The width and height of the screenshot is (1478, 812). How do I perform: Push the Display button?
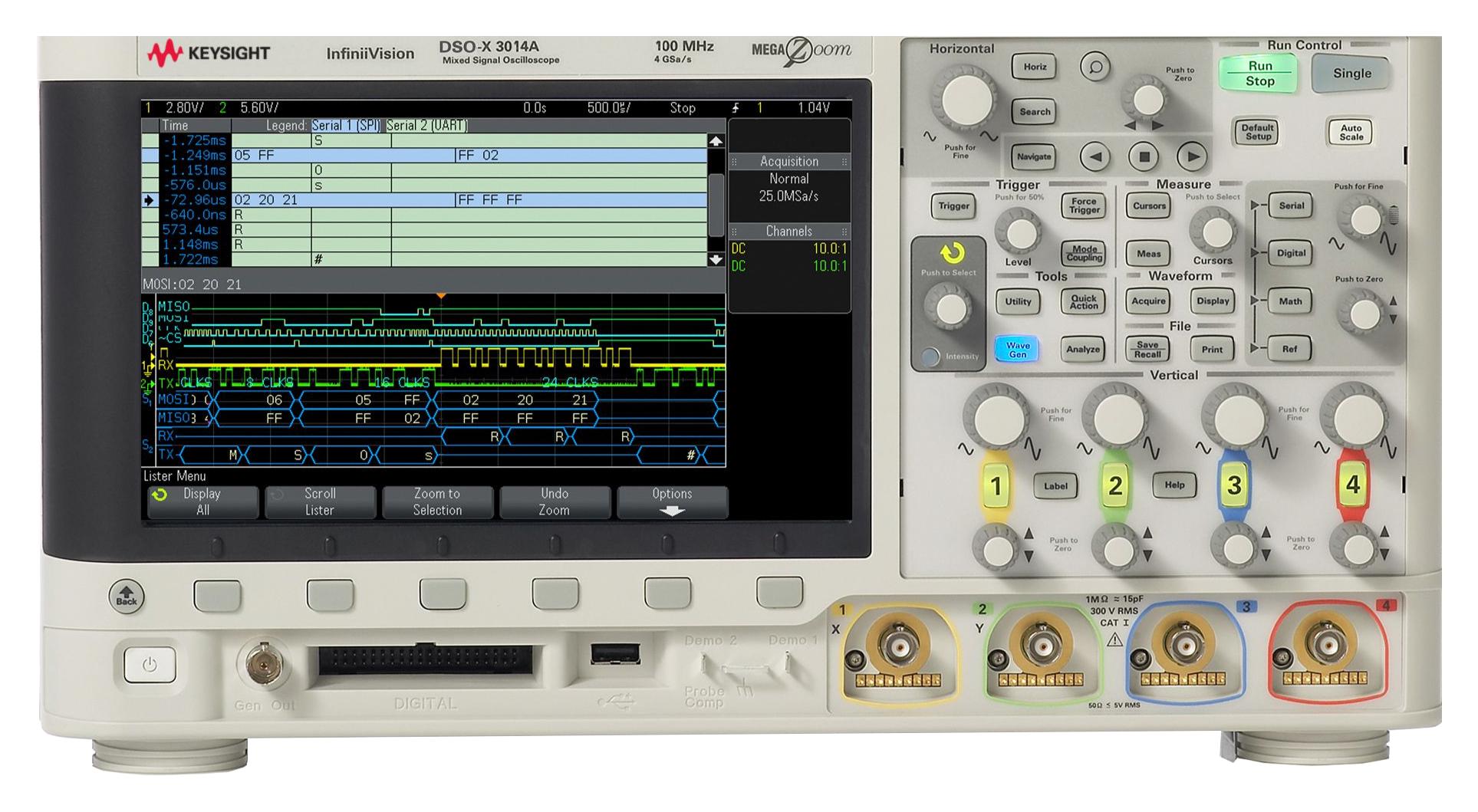tap(1213, 301)
